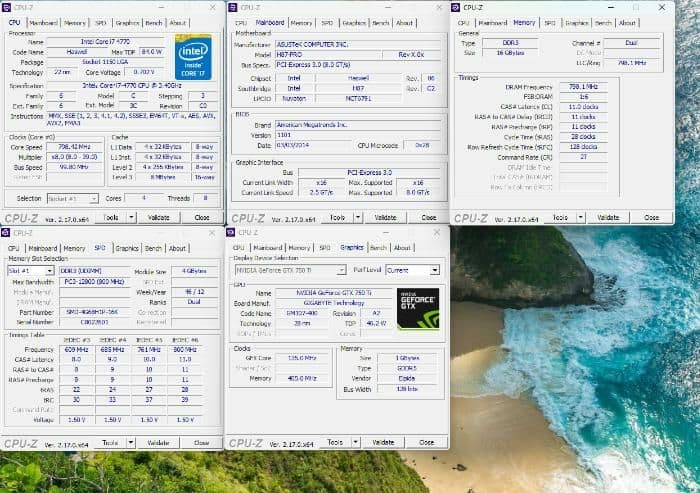Viewport: 700px width, 493px height.
Task: Switch to Graphics tab in the Memory window
Action: (576, 23)
